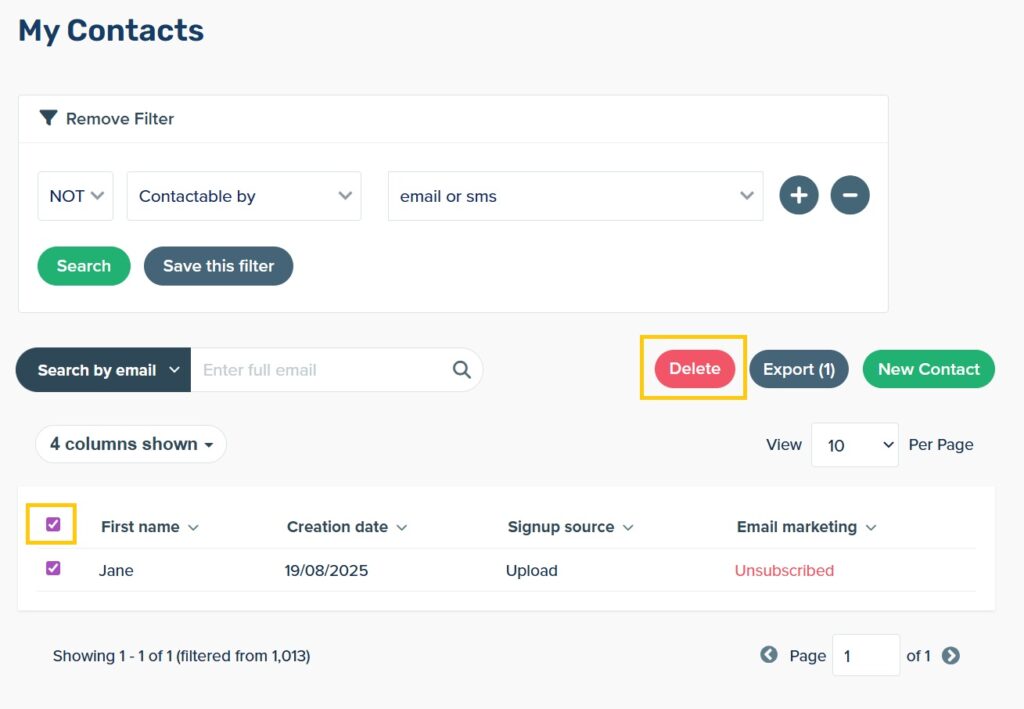Click the Save this filter button
The width and height of the screenshot is (1024, 709).
pyautogui.click(x=218, y=266)
